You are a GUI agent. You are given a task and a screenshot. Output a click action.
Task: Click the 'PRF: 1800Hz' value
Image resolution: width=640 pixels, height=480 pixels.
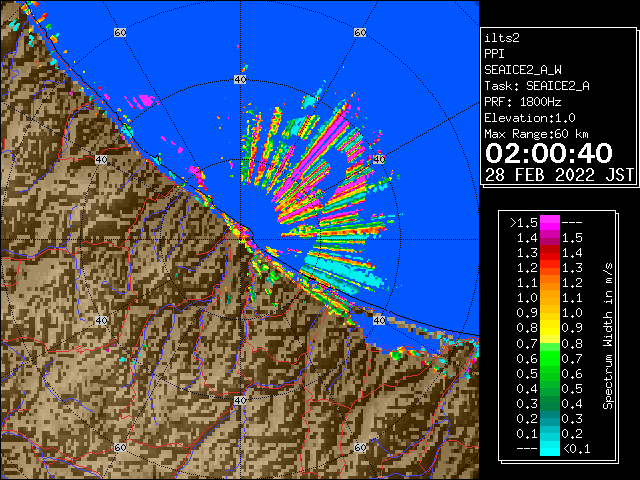[x=523, y=102]
